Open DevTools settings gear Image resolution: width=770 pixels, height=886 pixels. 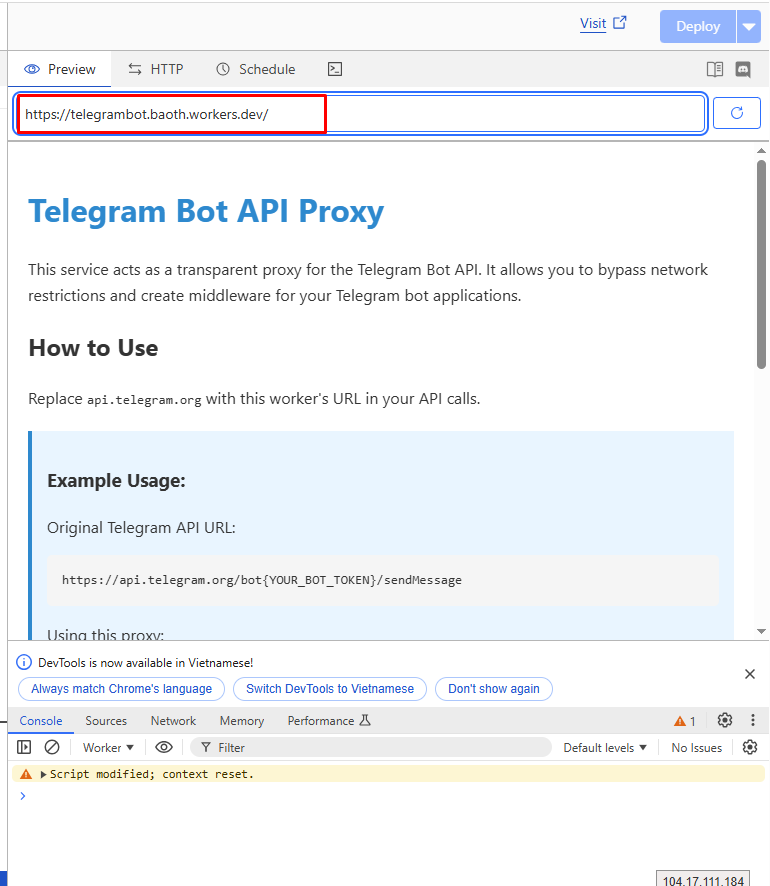pos(725,720)
